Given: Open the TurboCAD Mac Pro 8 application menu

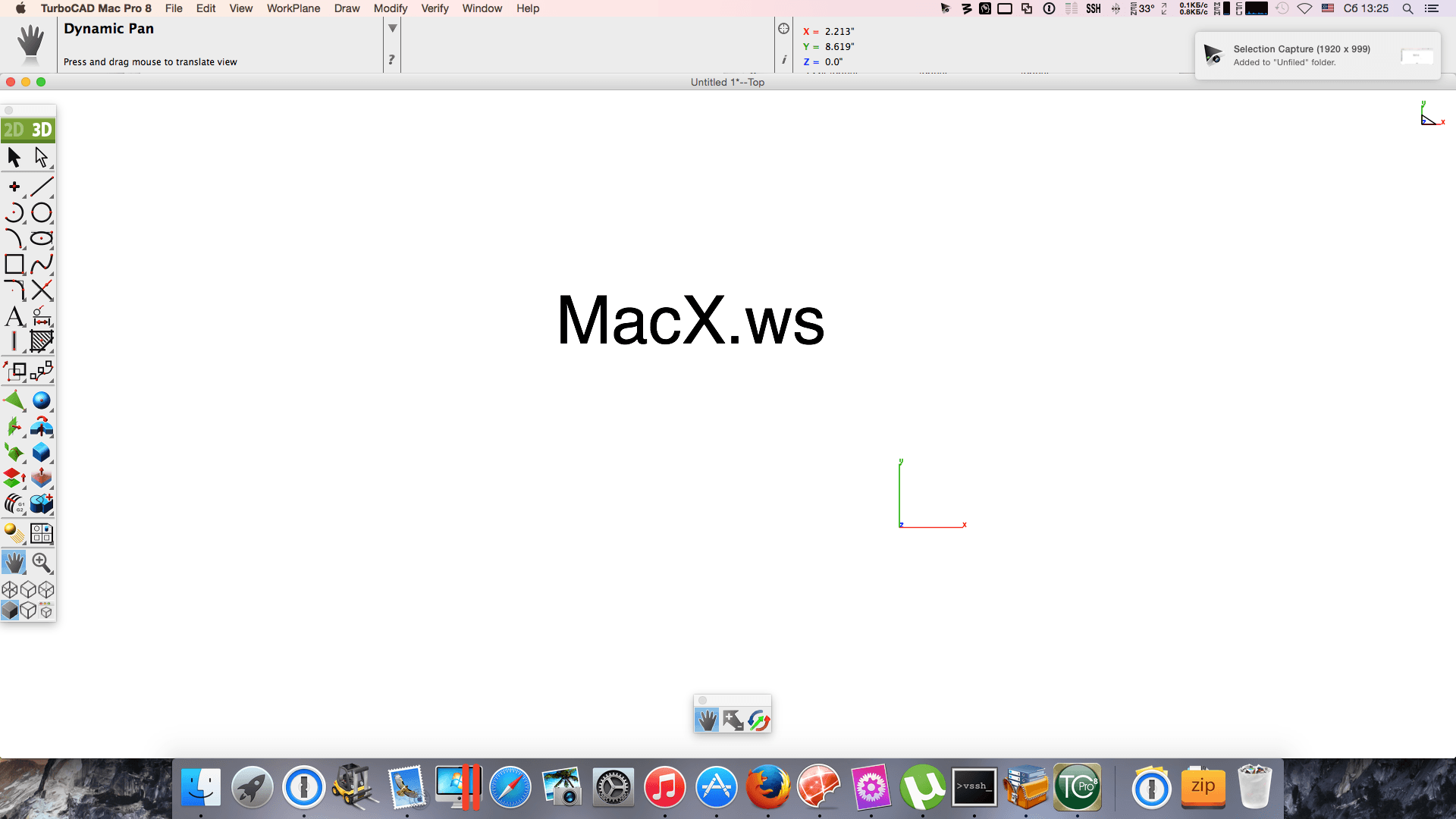Looking at the screenshot, I should (x=96, y=8).
